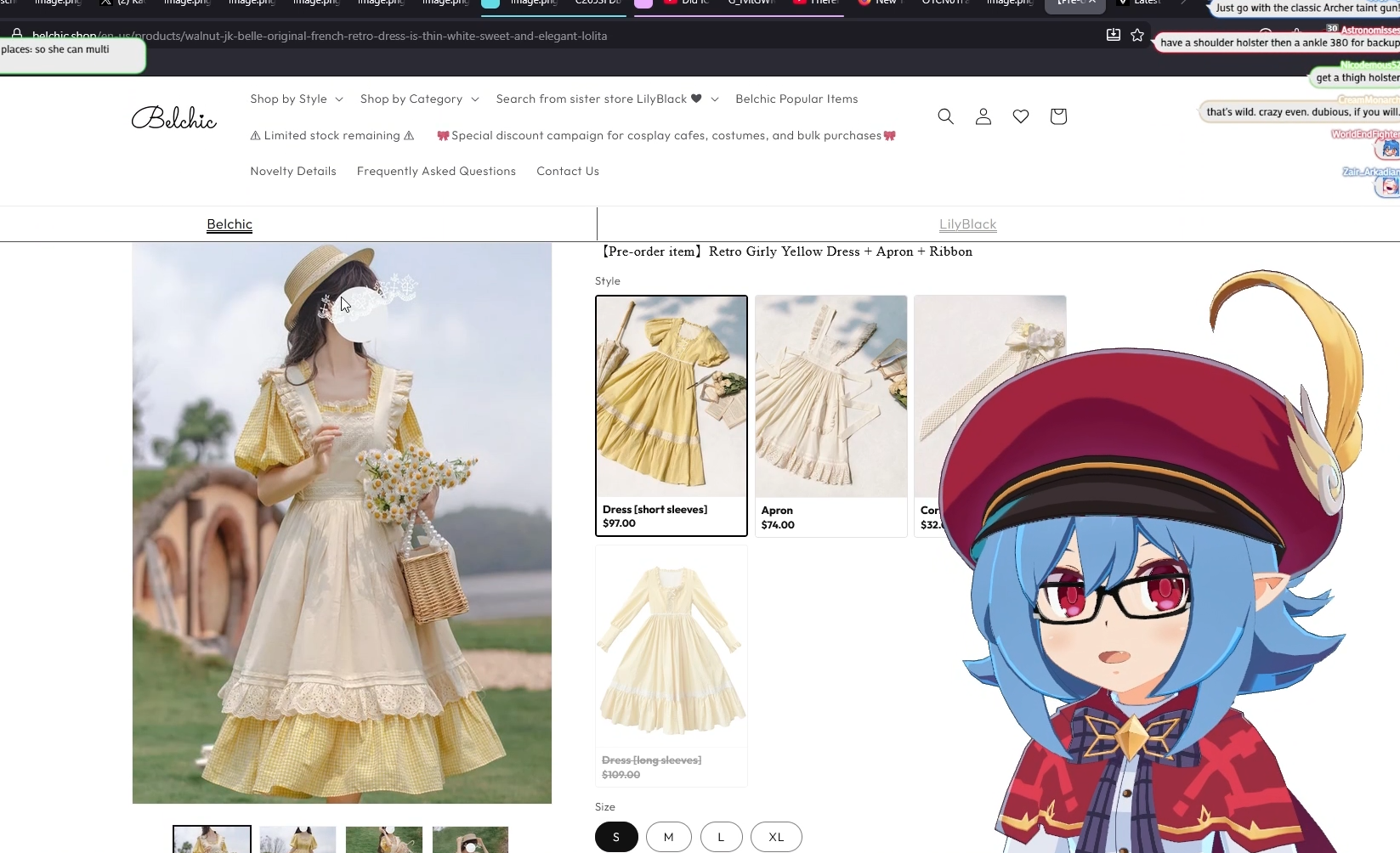
Task: Select the Apron style option
Action: [x=831, y=415]
